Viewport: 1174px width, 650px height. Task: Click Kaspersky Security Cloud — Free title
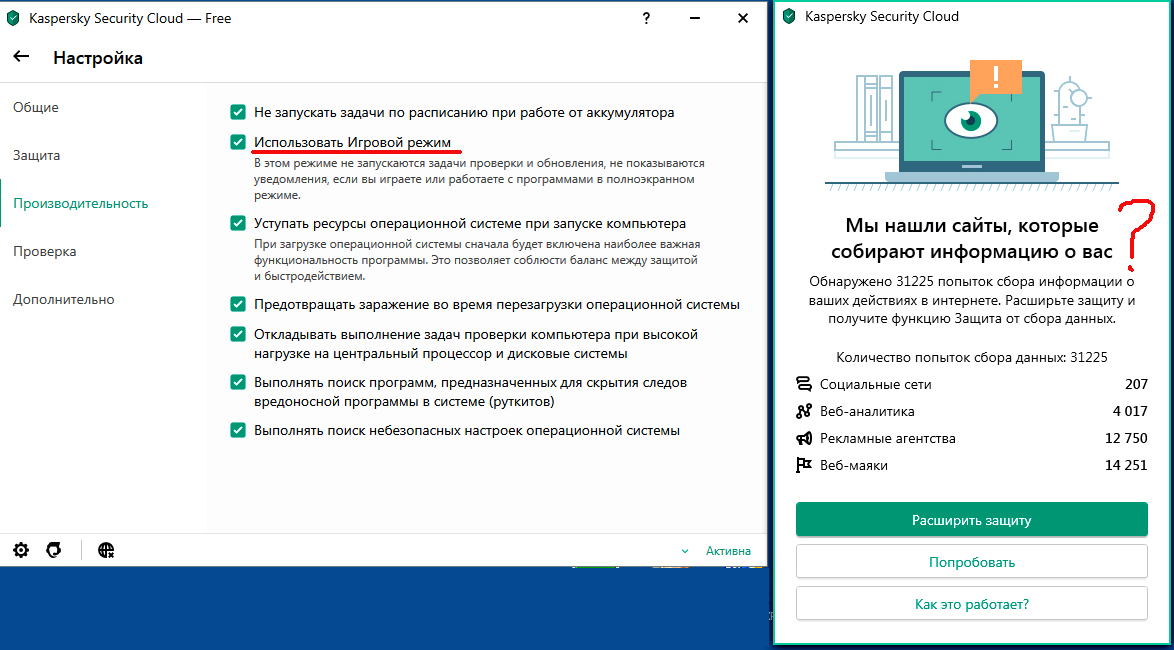pos(130,19)
